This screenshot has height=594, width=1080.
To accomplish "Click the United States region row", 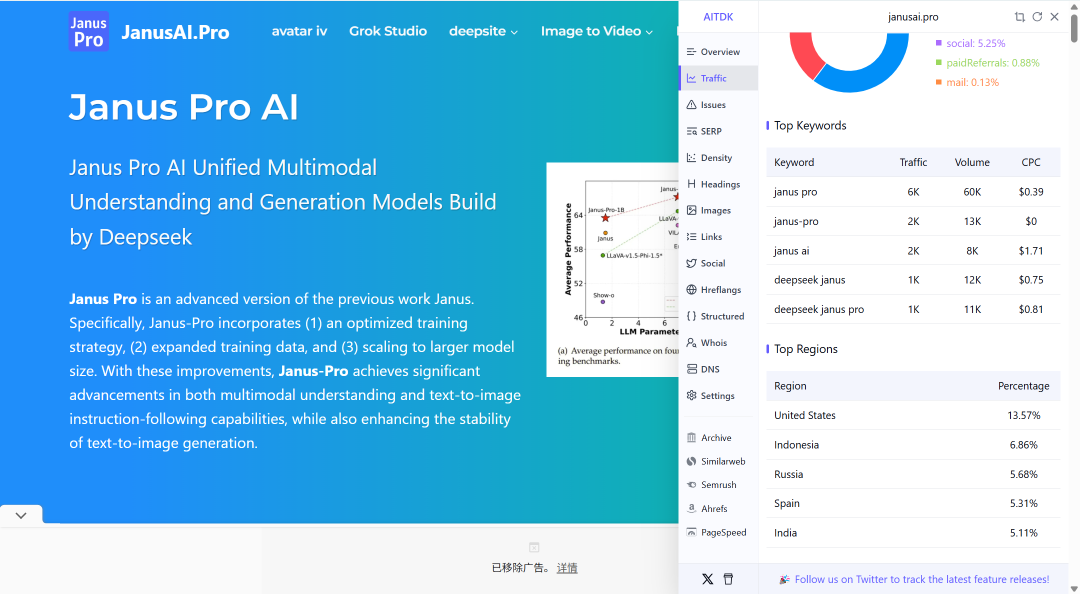I will pyautogui.click(x=913, y=416).
